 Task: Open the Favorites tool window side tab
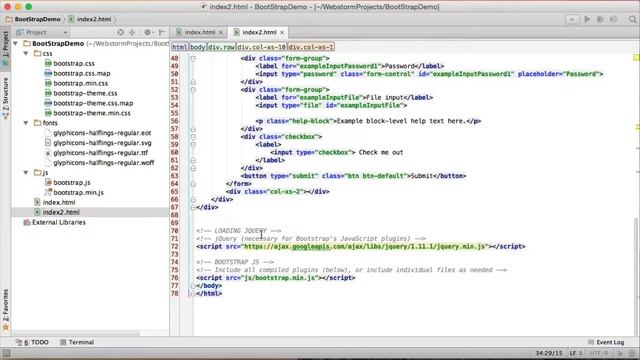click(5, 310)
